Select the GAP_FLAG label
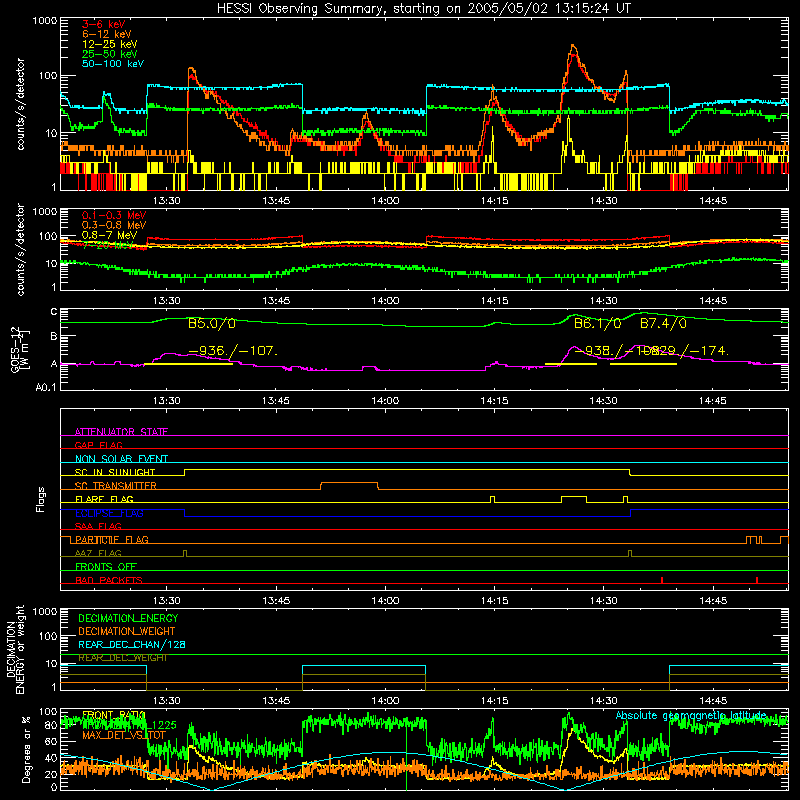 click(98, 445)
